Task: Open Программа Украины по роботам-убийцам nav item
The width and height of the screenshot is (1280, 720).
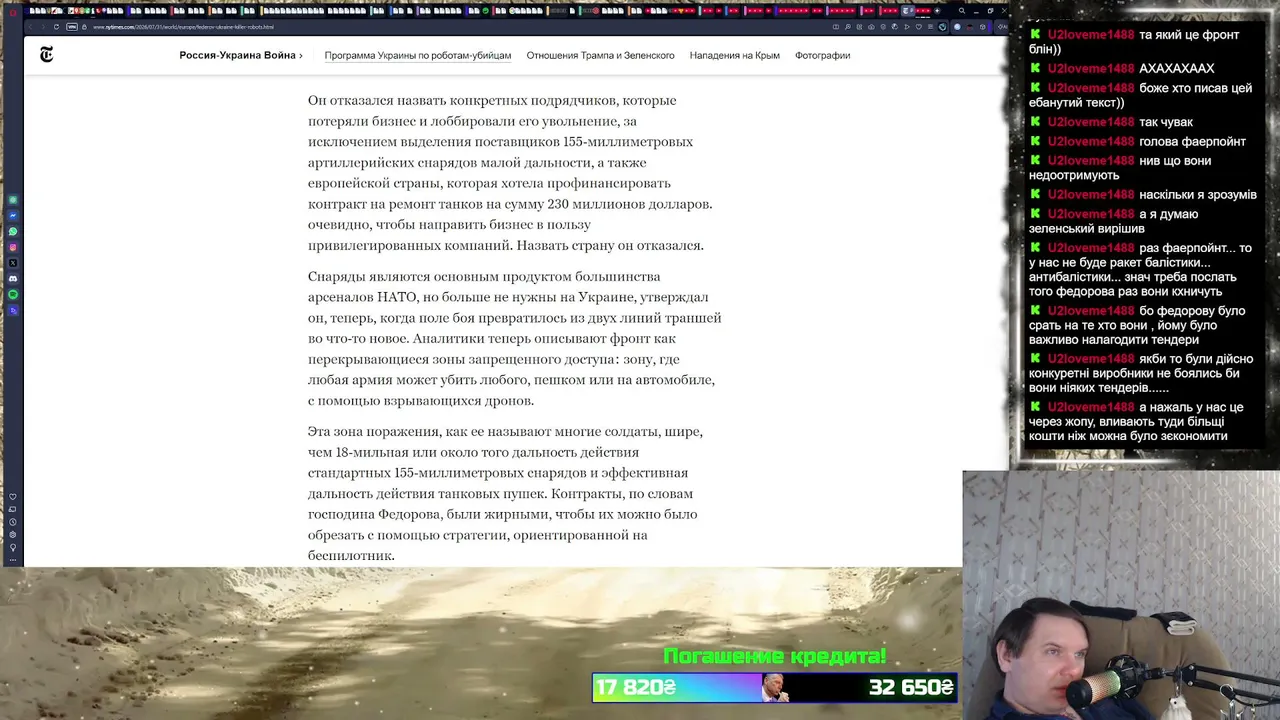Action: (417, 55)
